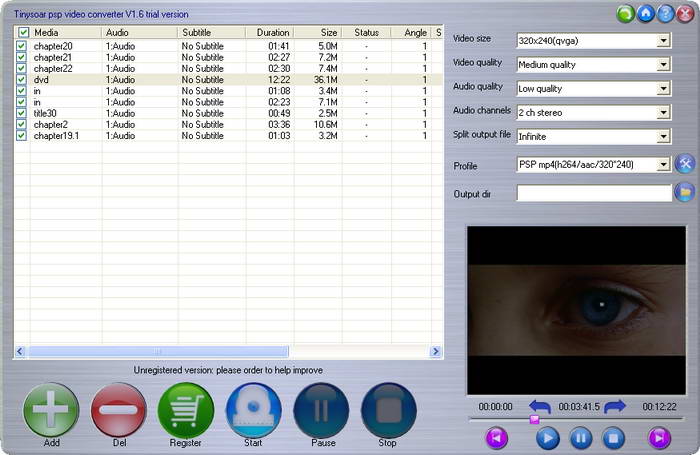
Task: Click the '1:Audio' cell for chapter22
Action: click(120, 68)
